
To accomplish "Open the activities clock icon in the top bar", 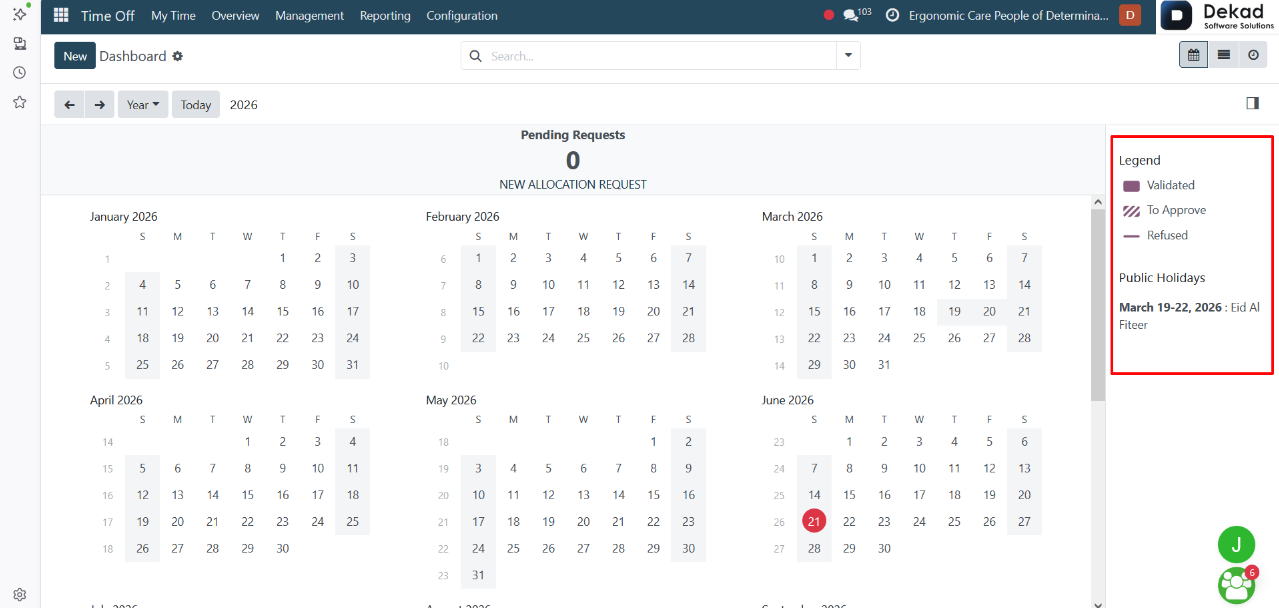I will pos(892,16).
